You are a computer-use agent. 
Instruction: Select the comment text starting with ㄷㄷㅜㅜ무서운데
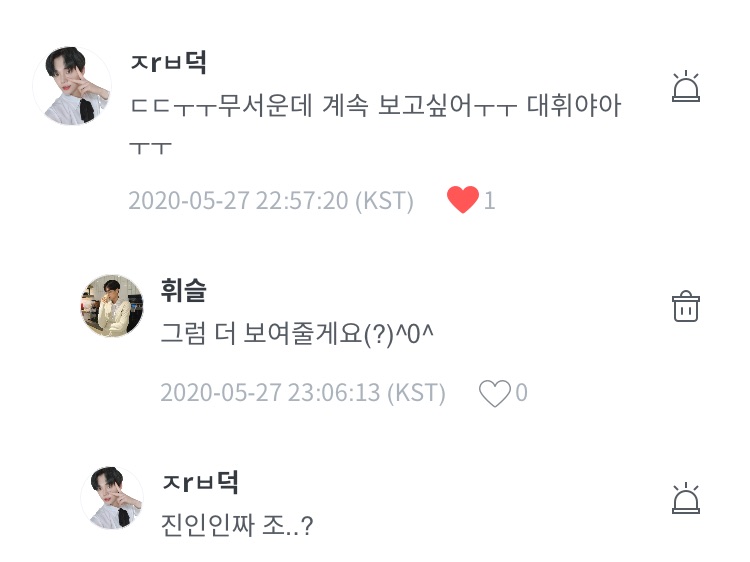[375, 108]
